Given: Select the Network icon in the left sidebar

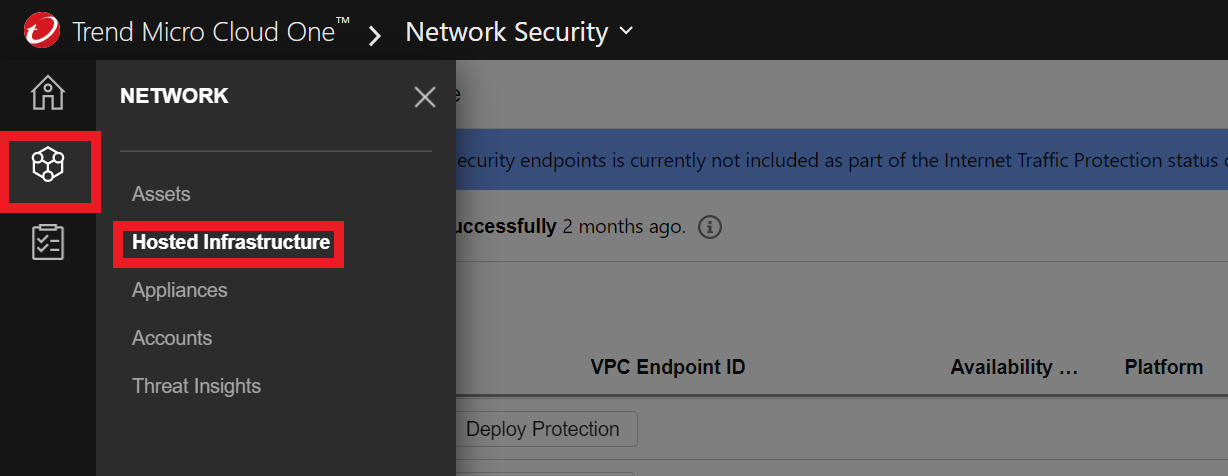Looking at the screenshot, I should coord(48,163).
